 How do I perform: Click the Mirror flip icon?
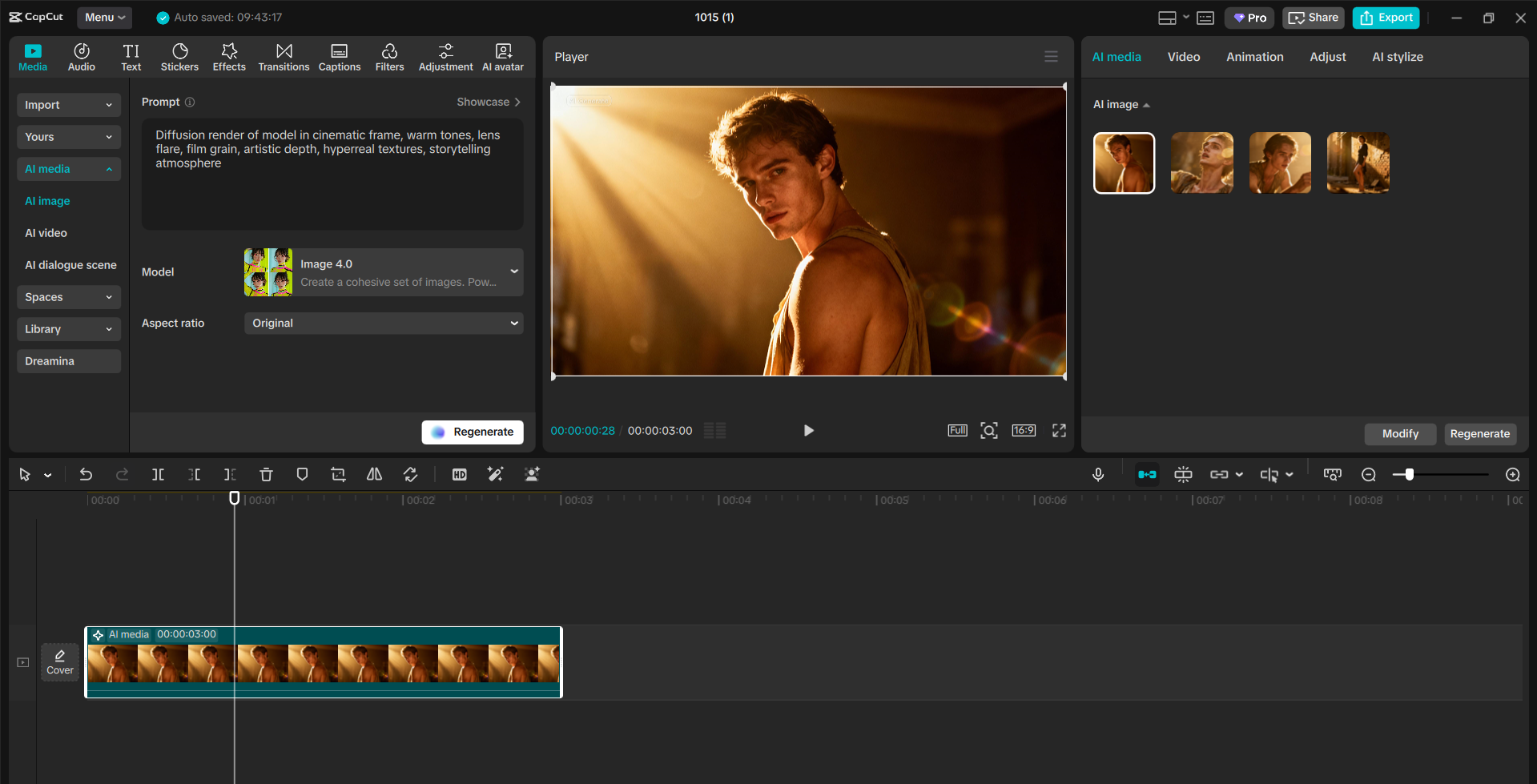coord(374,474)
